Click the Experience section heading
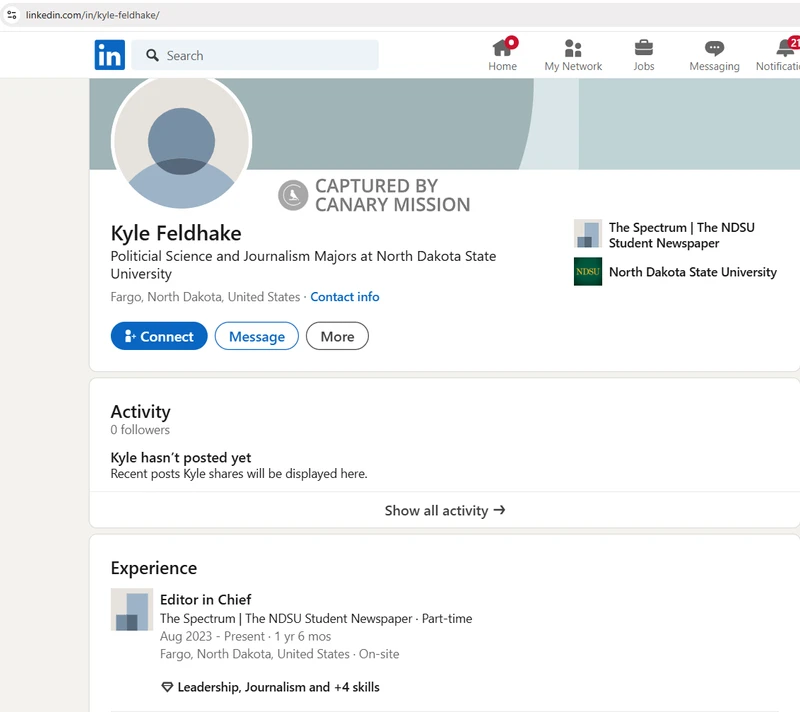This screenshot has width=800, height=712. pyautogui.click(x=154, y=568)
